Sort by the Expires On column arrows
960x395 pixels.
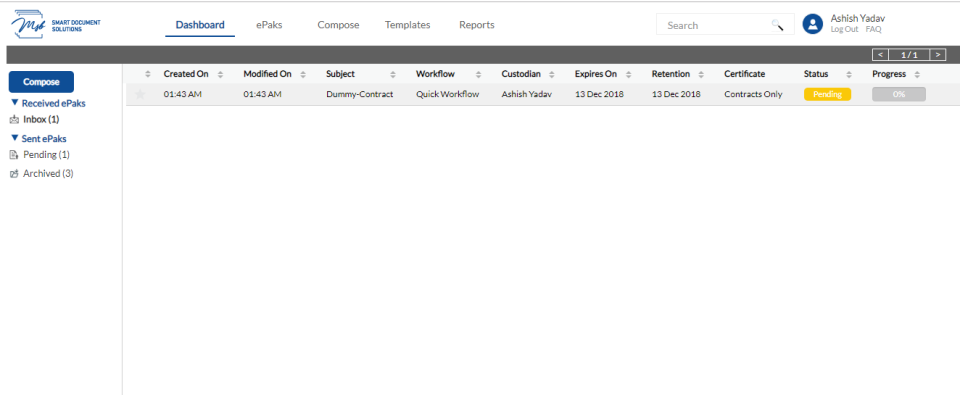(x=628, y=74)
